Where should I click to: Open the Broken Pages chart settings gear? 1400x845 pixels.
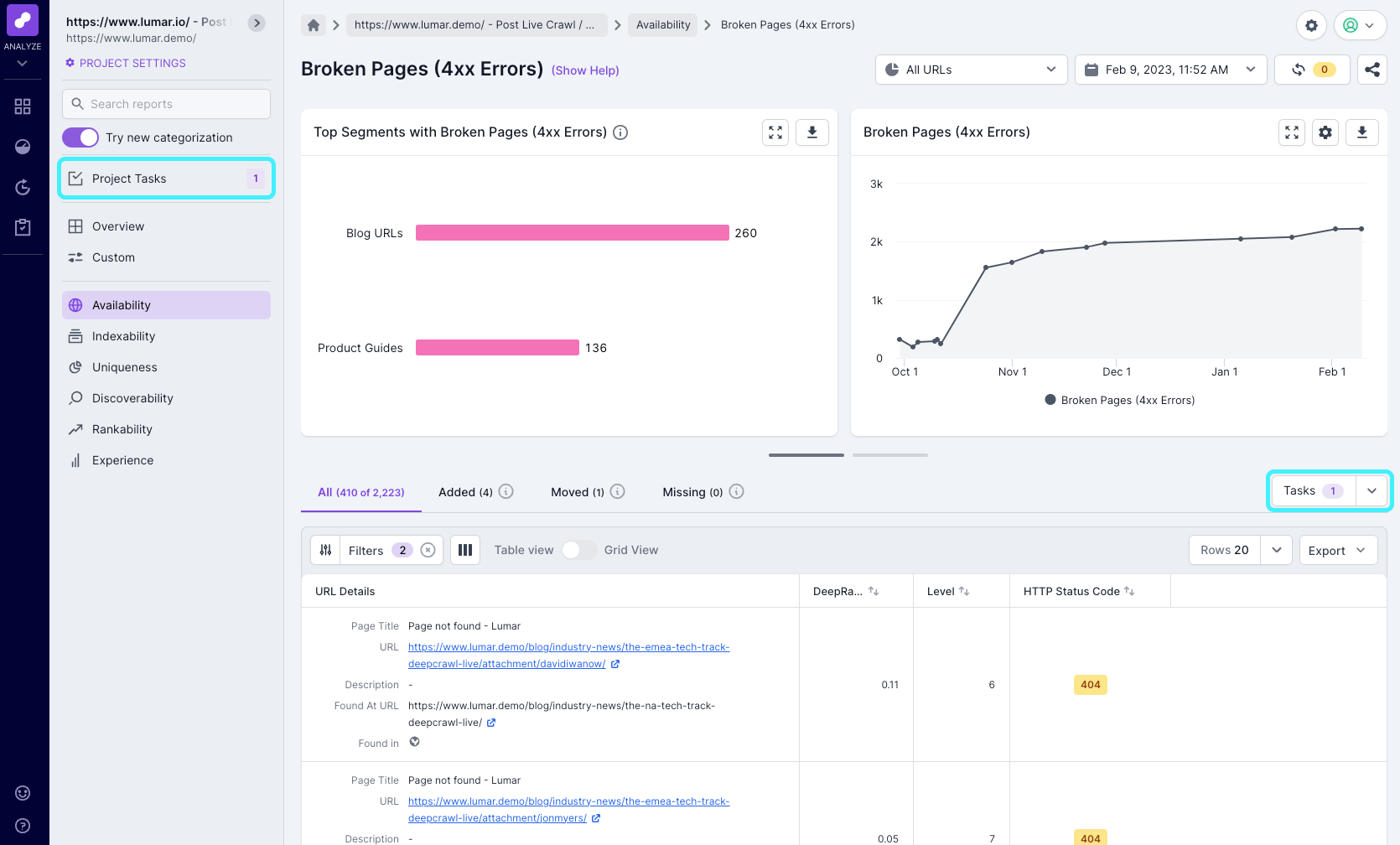(x=1325, y=132)
